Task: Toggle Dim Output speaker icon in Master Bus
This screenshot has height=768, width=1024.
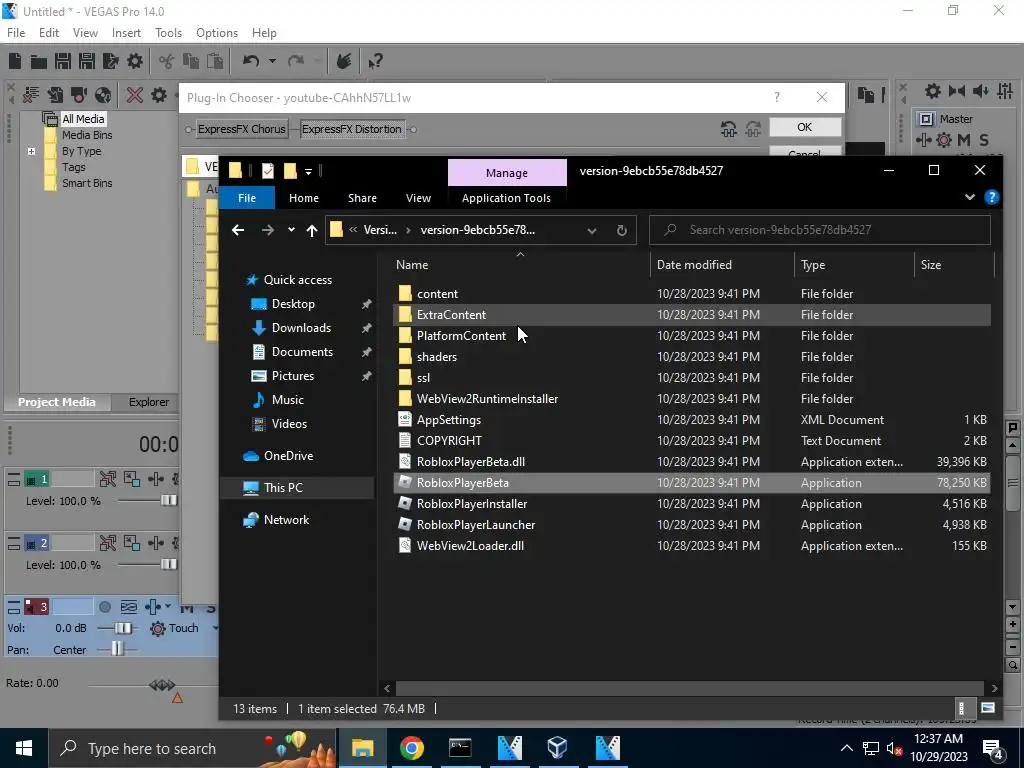Action: click(980, 91)
